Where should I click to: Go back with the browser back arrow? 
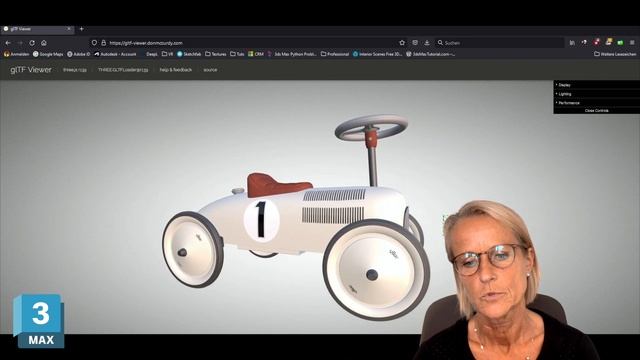(8, 43)
